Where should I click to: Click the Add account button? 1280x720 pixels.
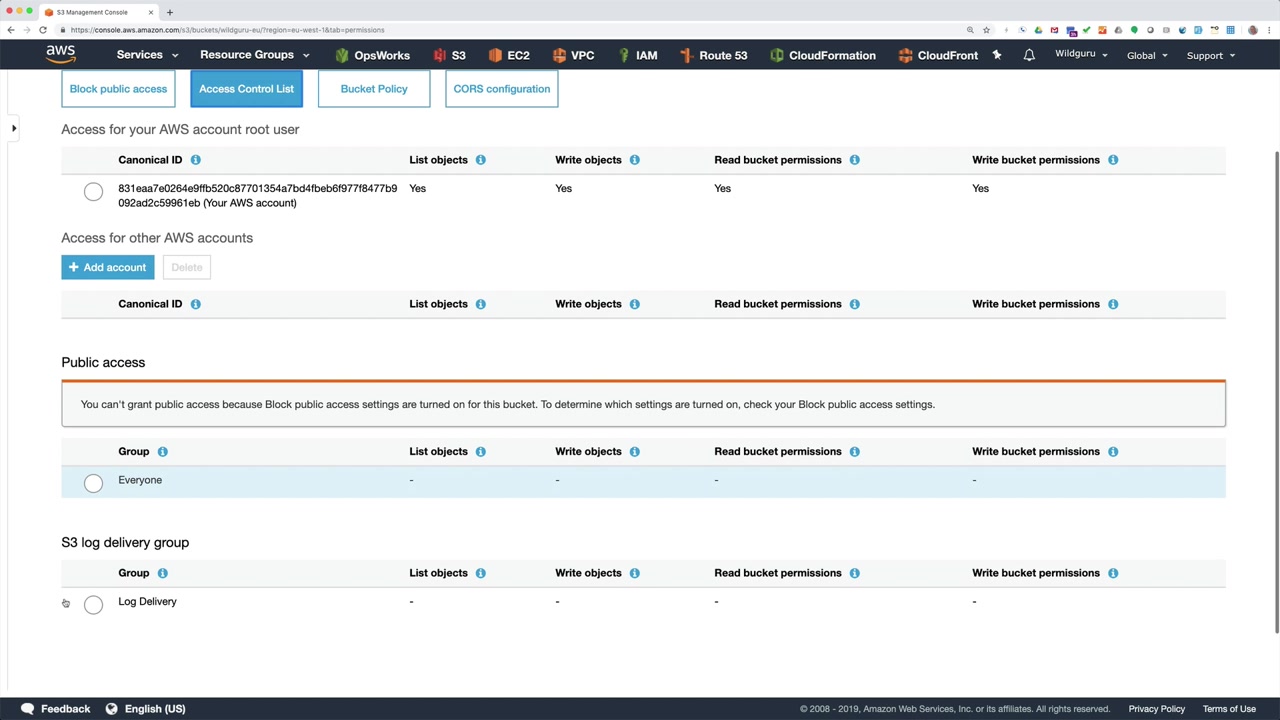click(x=108, y=267)
